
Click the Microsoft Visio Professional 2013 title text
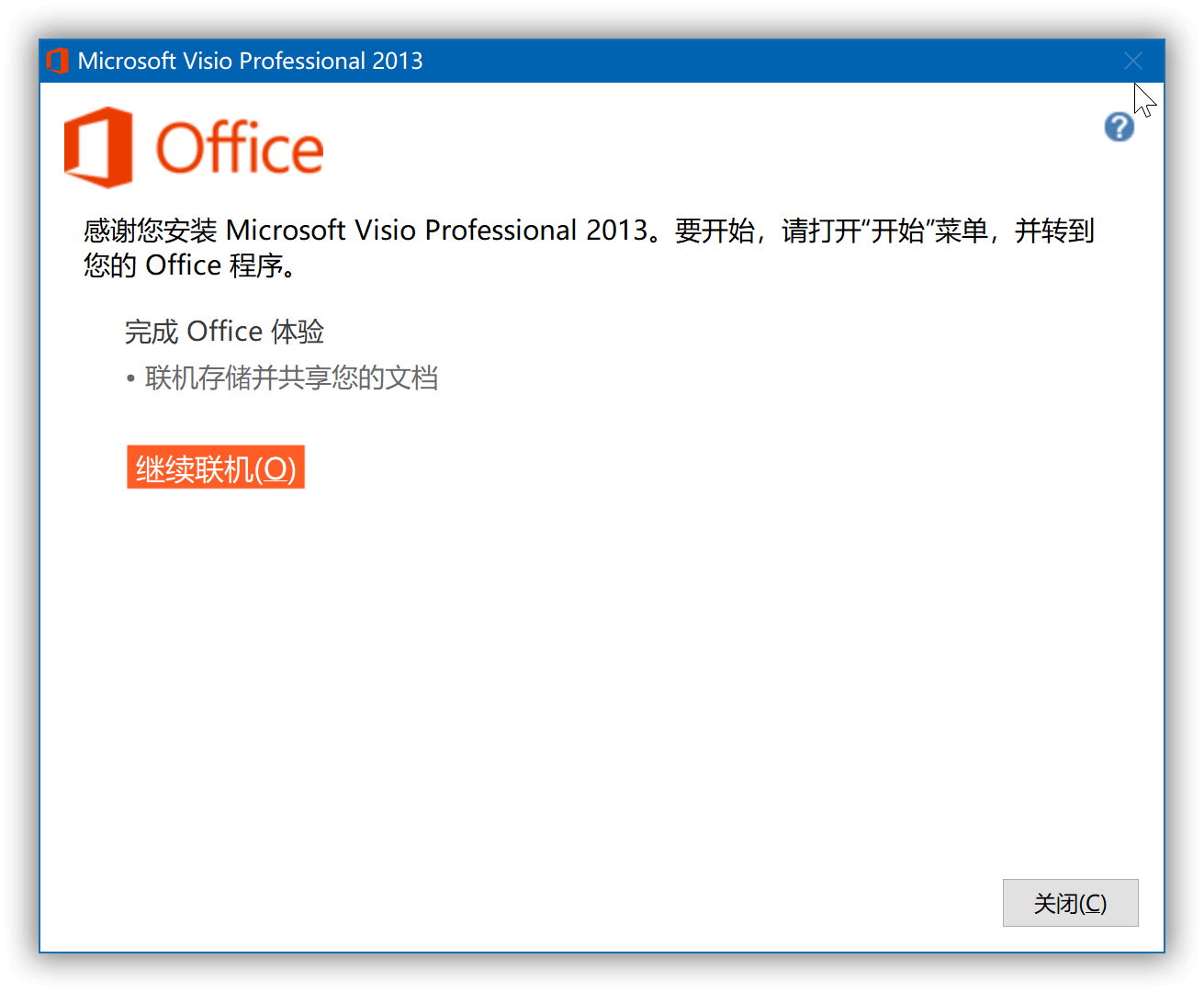(251, 61)
